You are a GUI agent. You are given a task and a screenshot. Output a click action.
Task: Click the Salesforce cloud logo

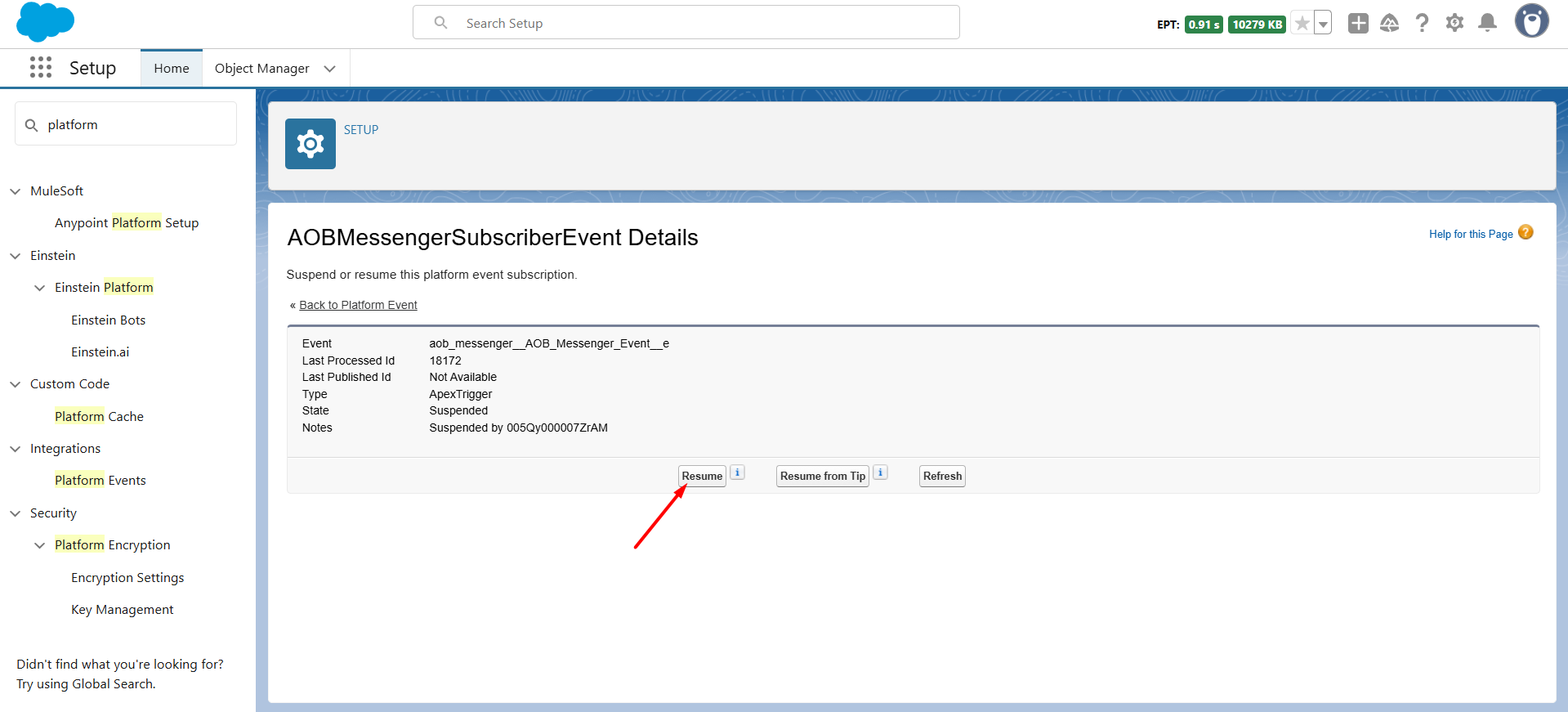[46, 21]
